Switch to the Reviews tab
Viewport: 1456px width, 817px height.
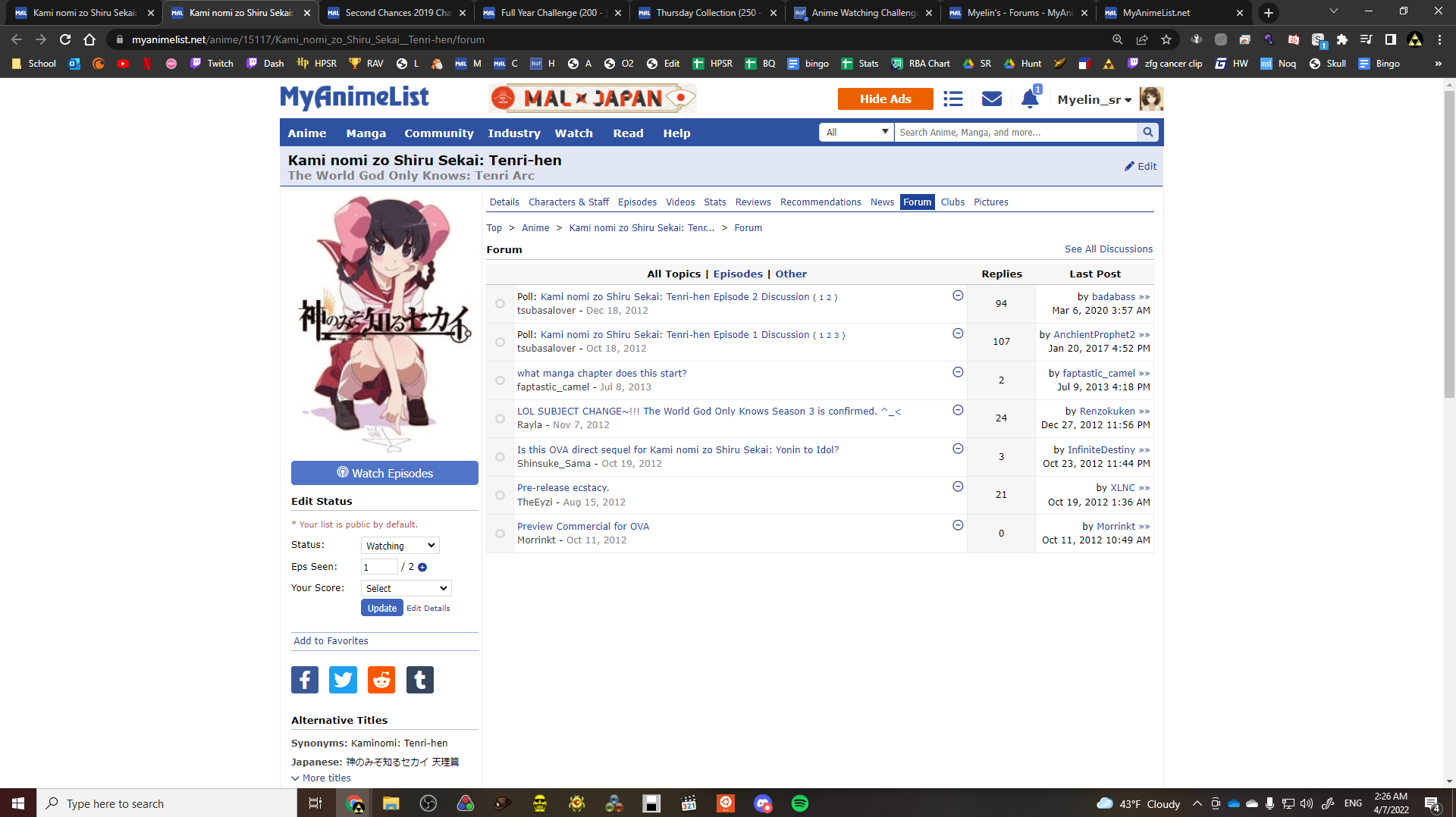pyautogui.click(x=753, y=202)
